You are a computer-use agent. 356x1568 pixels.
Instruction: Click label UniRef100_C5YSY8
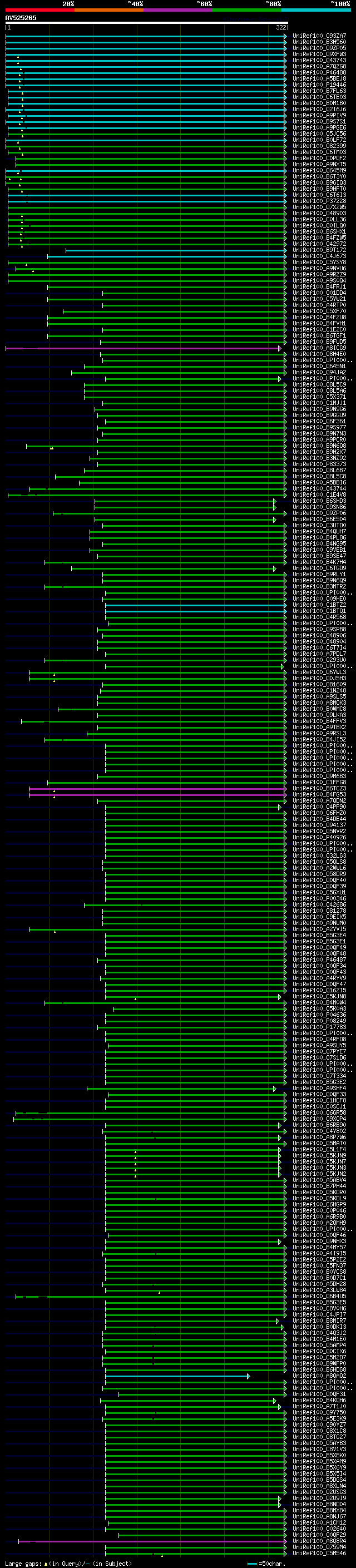pyautogui.click(x=319, y=263)
